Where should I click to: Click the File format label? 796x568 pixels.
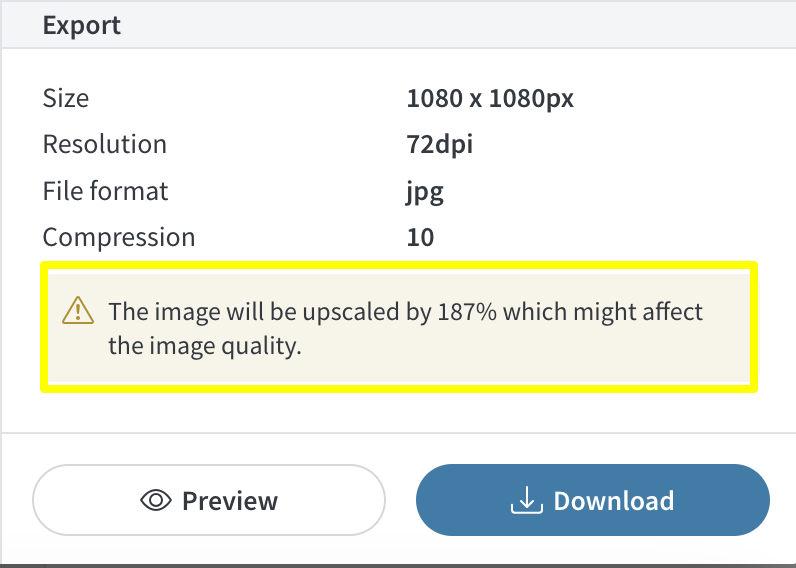coord(105,191)
